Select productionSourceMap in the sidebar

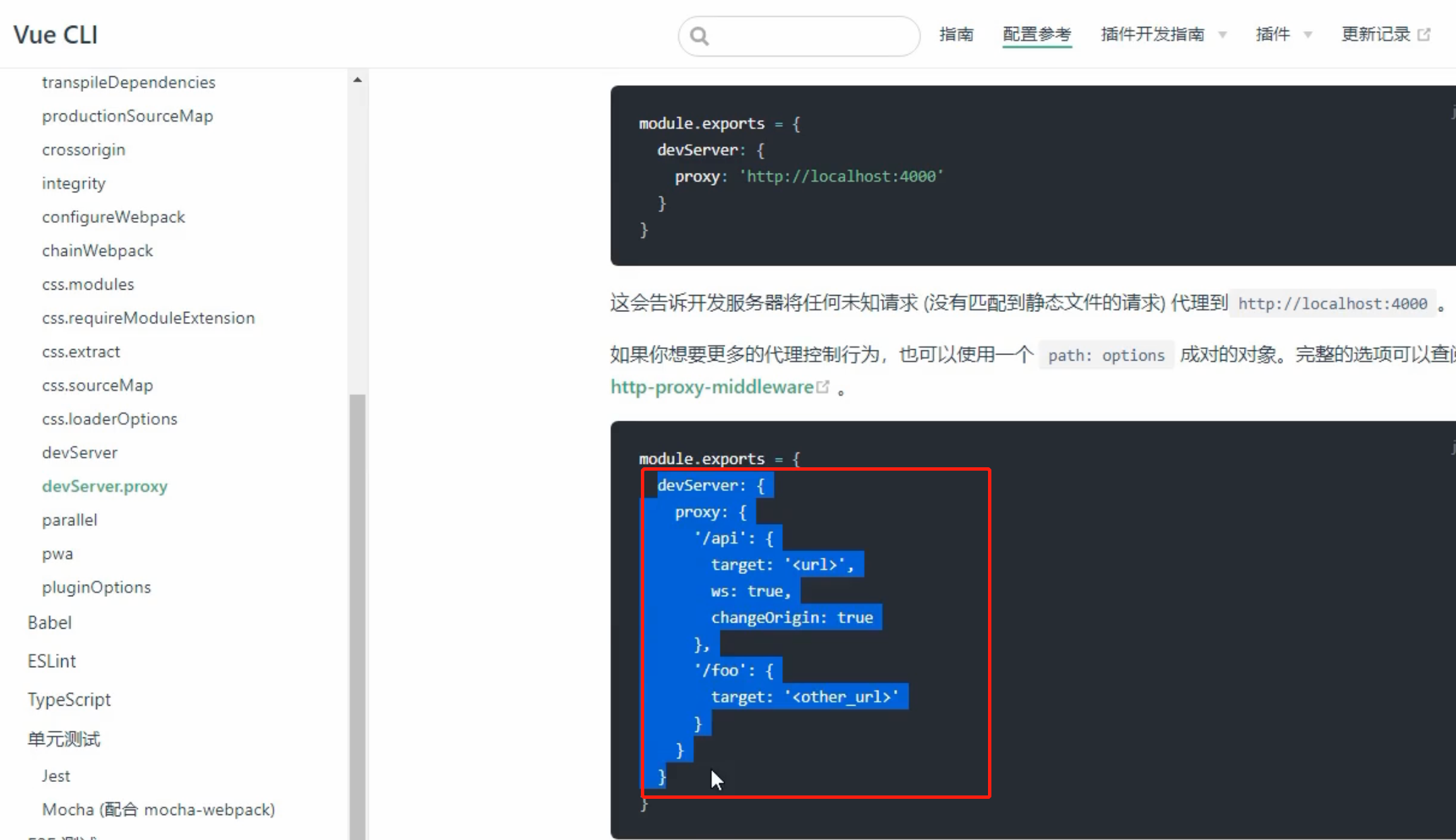128,116
